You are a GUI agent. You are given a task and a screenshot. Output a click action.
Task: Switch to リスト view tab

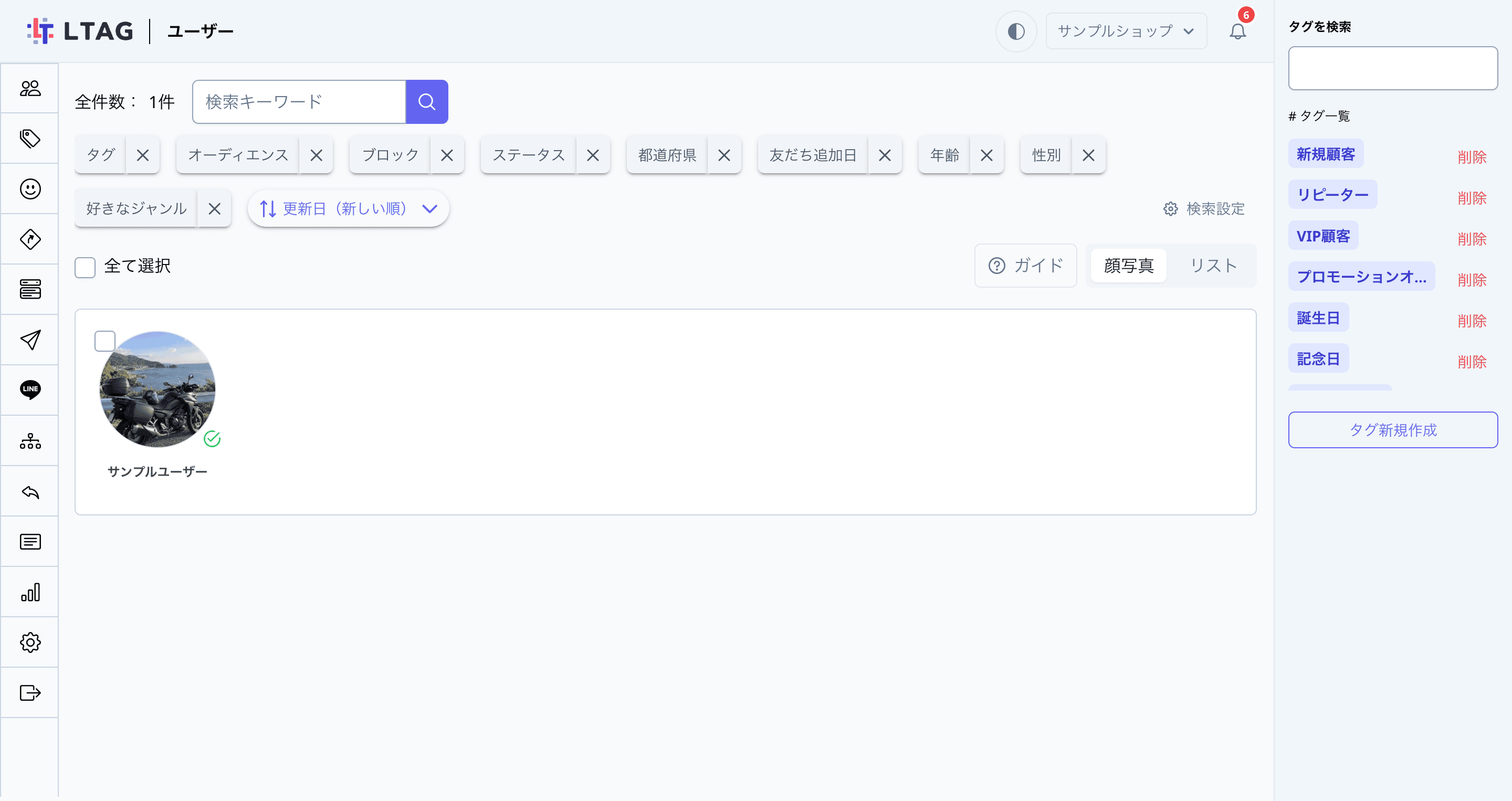(x=1213, y=266)
